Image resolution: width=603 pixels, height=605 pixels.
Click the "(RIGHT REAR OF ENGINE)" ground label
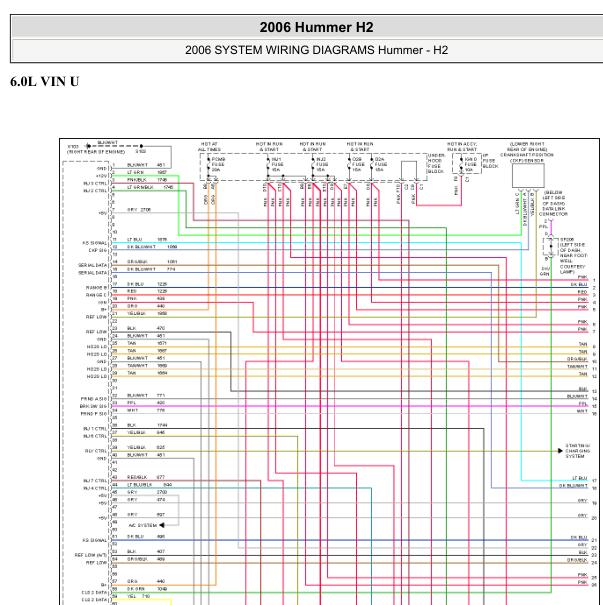coord(96,152)
